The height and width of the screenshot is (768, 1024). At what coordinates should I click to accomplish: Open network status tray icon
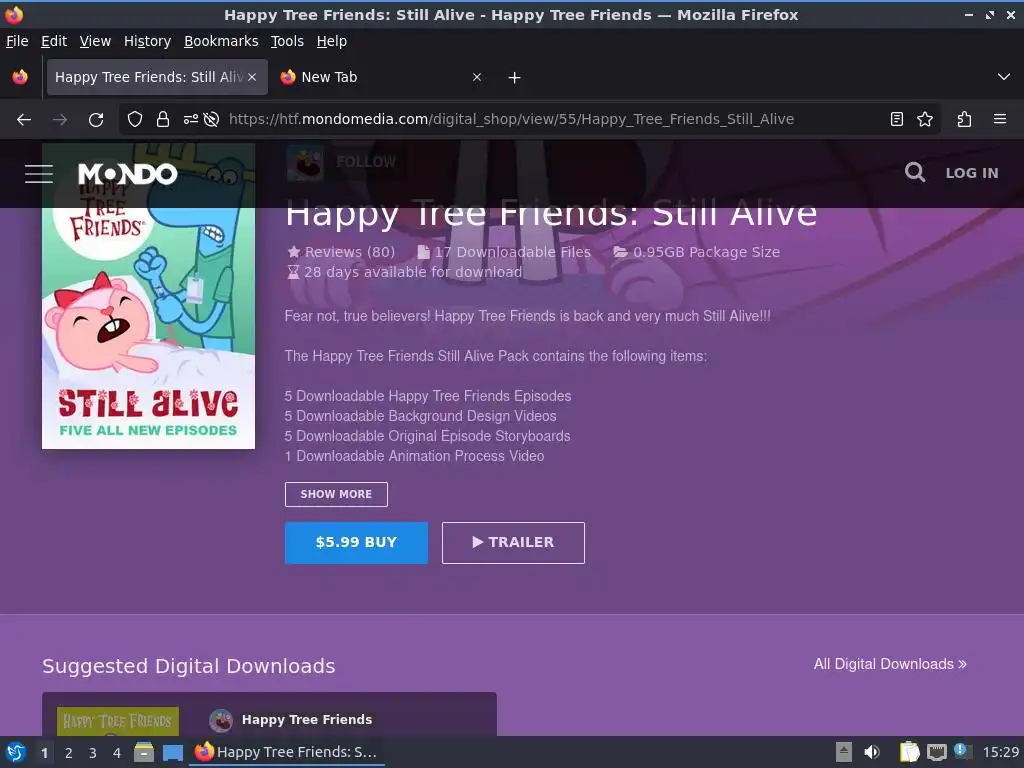point(936,752)
